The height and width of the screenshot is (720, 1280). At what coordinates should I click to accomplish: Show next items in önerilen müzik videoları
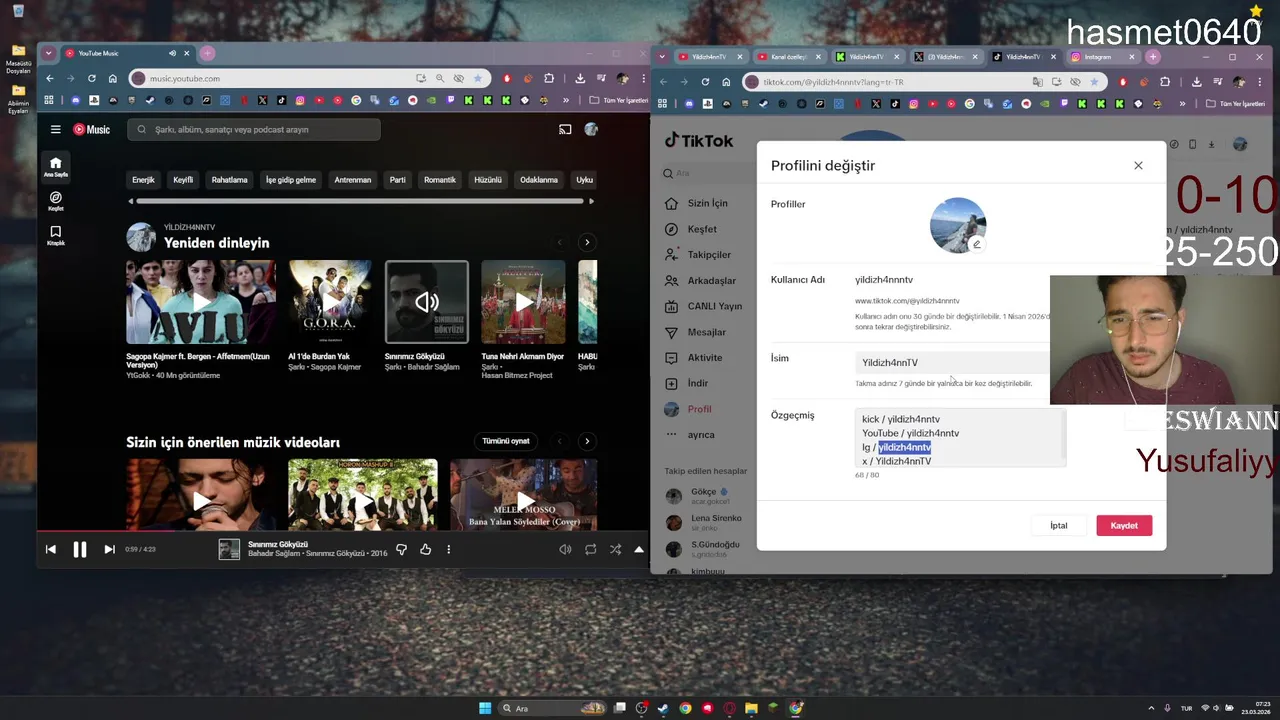point(587,441)
